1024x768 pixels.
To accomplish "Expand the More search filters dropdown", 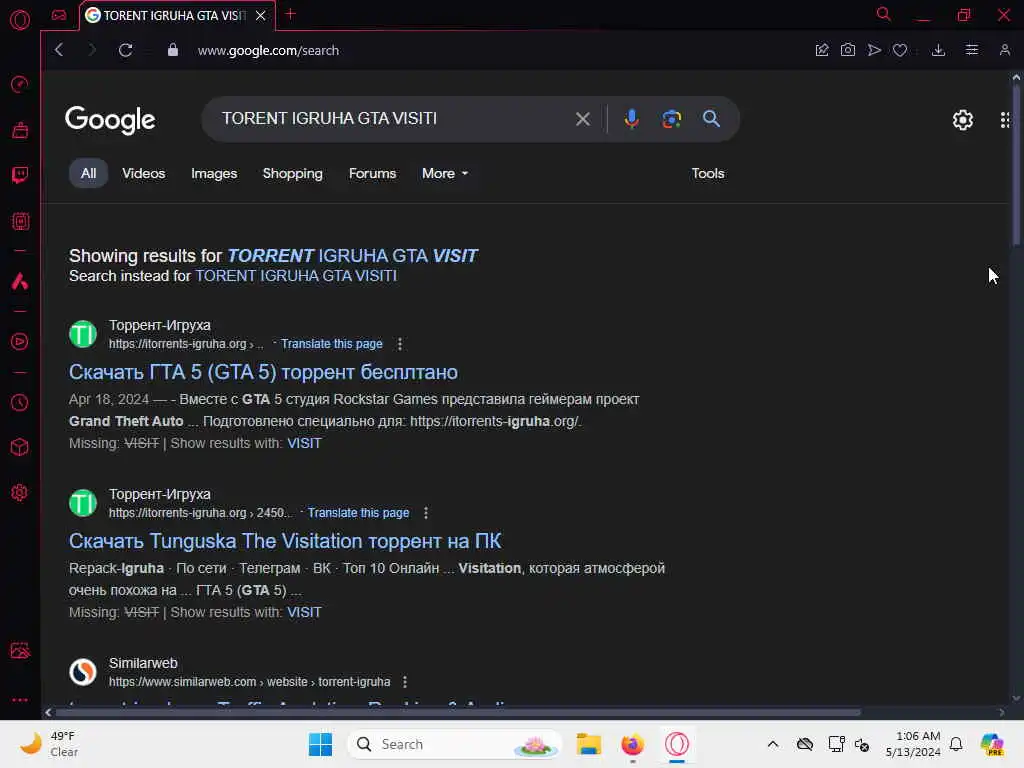I will tap(445, 174).
